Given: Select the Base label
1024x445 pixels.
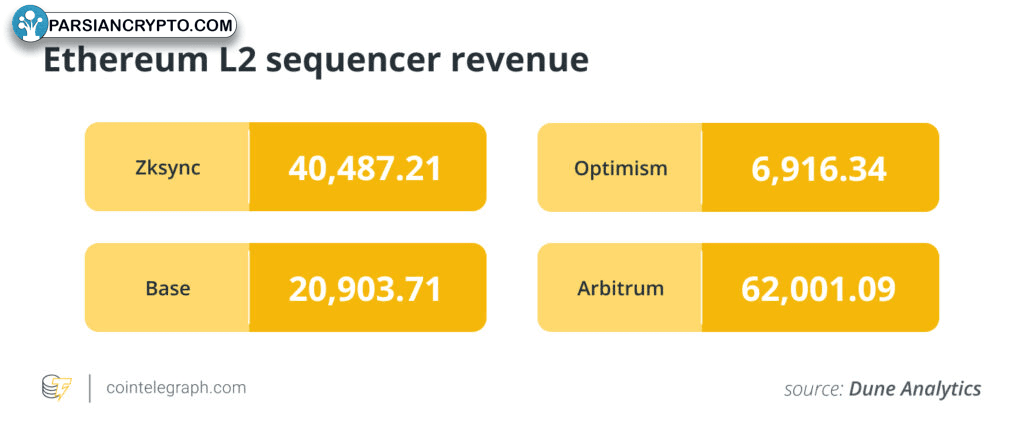Looking at the screenshot, I should [x=168, y=288].
